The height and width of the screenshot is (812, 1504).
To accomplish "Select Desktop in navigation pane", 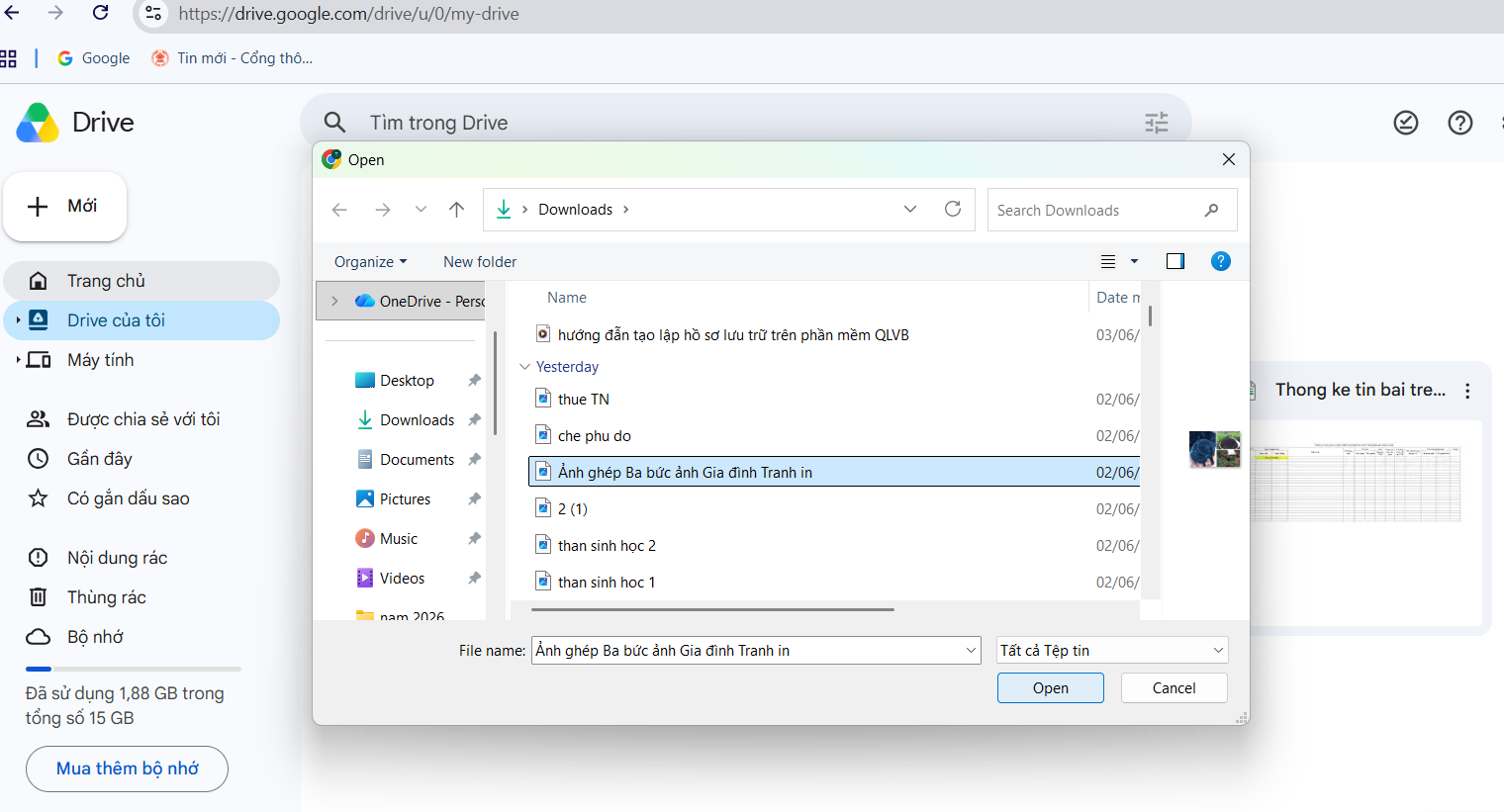I will click(407, 381).
